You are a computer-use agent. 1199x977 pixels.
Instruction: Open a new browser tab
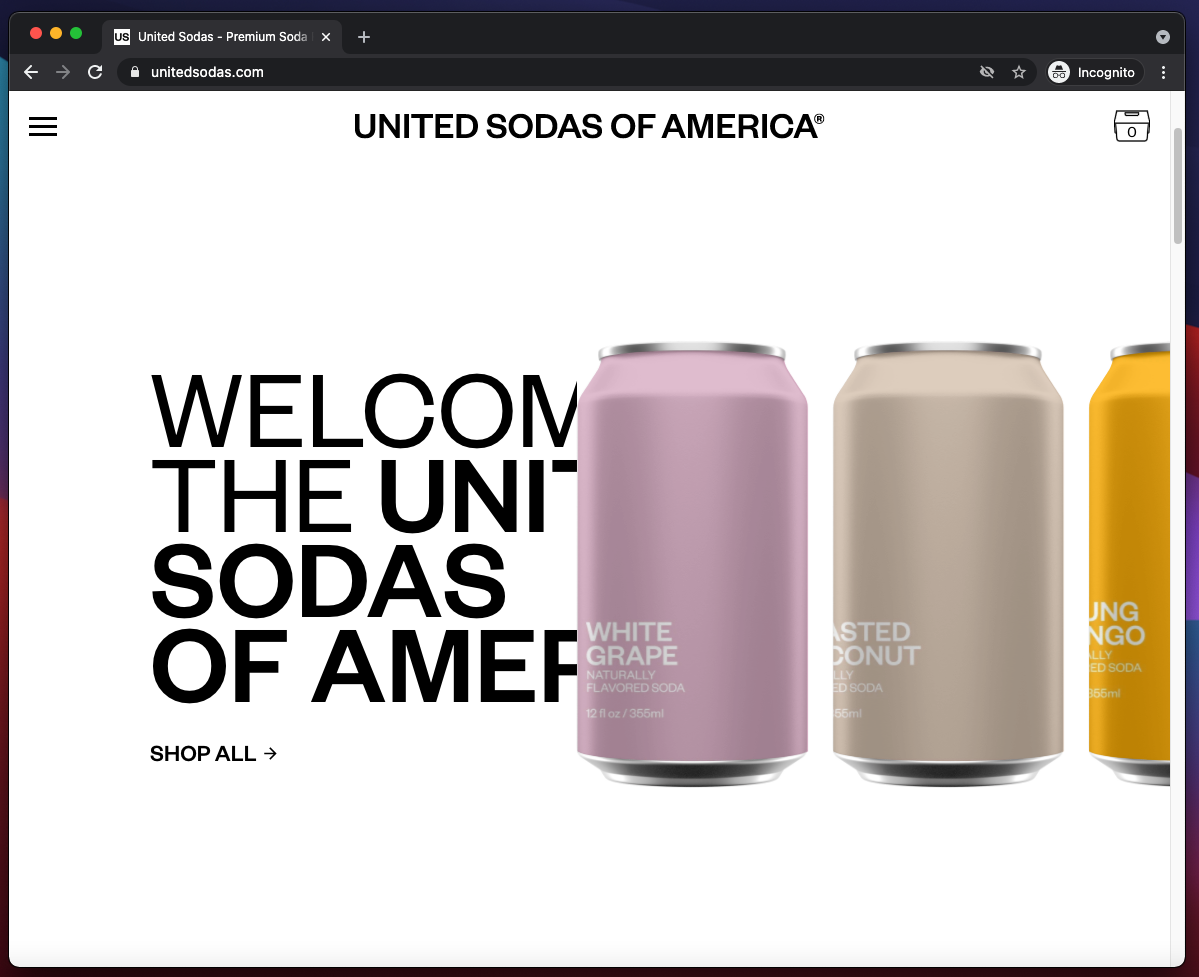pos(364,37)
